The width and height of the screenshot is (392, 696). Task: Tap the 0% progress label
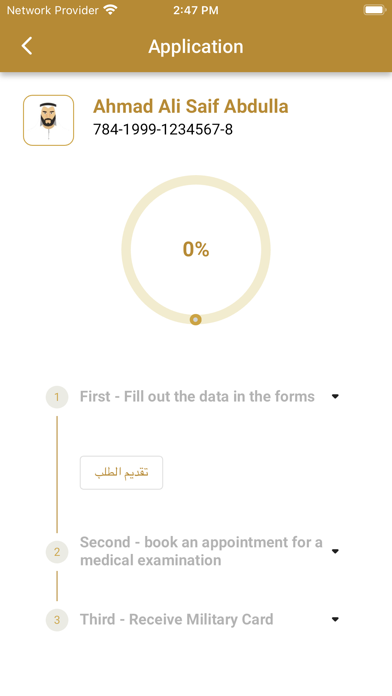(196, 249)
